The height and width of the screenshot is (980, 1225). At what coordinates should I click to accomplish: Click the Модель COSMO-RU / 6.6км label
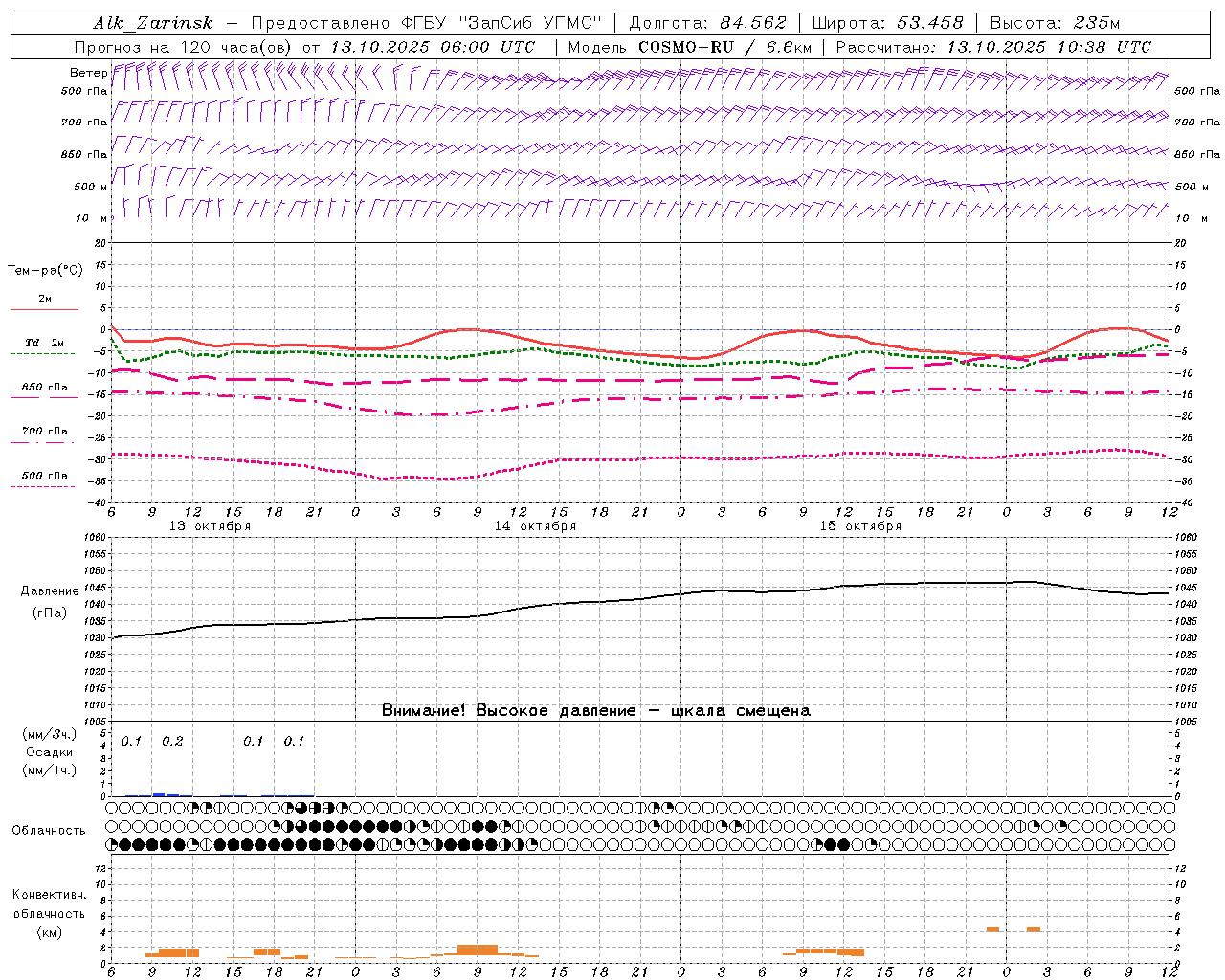(x=690, y=47)
